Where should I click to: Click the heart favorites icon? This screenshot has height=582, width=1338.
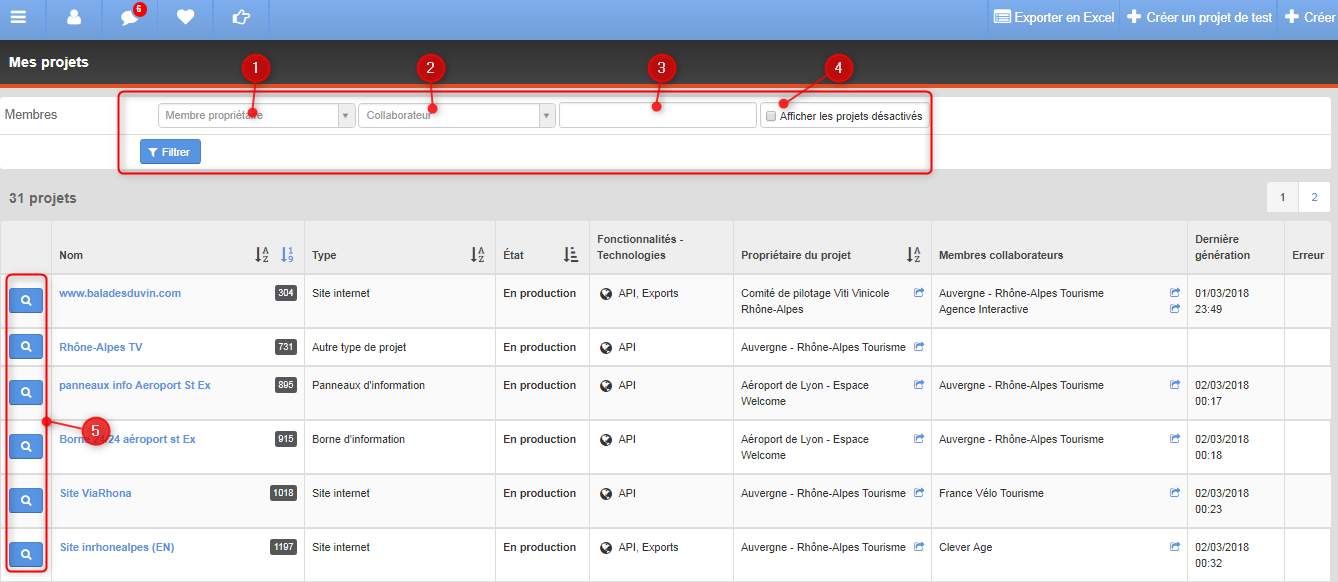click(185, 17)
